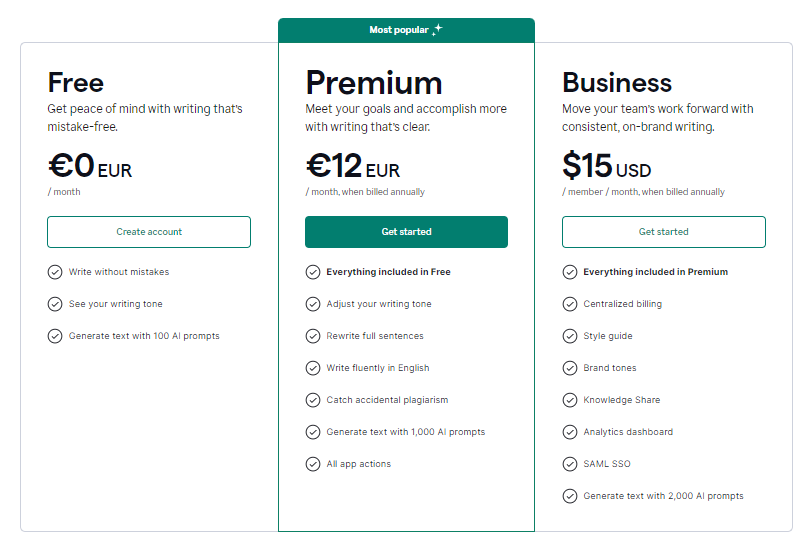Click checkmark icon beside See your writing tone

click(x=55, y=304)
